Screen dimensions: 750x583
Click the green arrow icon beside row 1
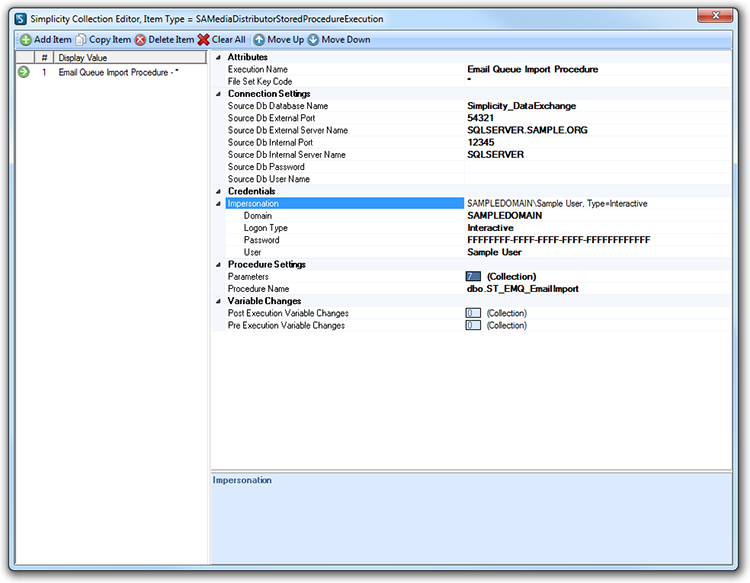[23, 72]
